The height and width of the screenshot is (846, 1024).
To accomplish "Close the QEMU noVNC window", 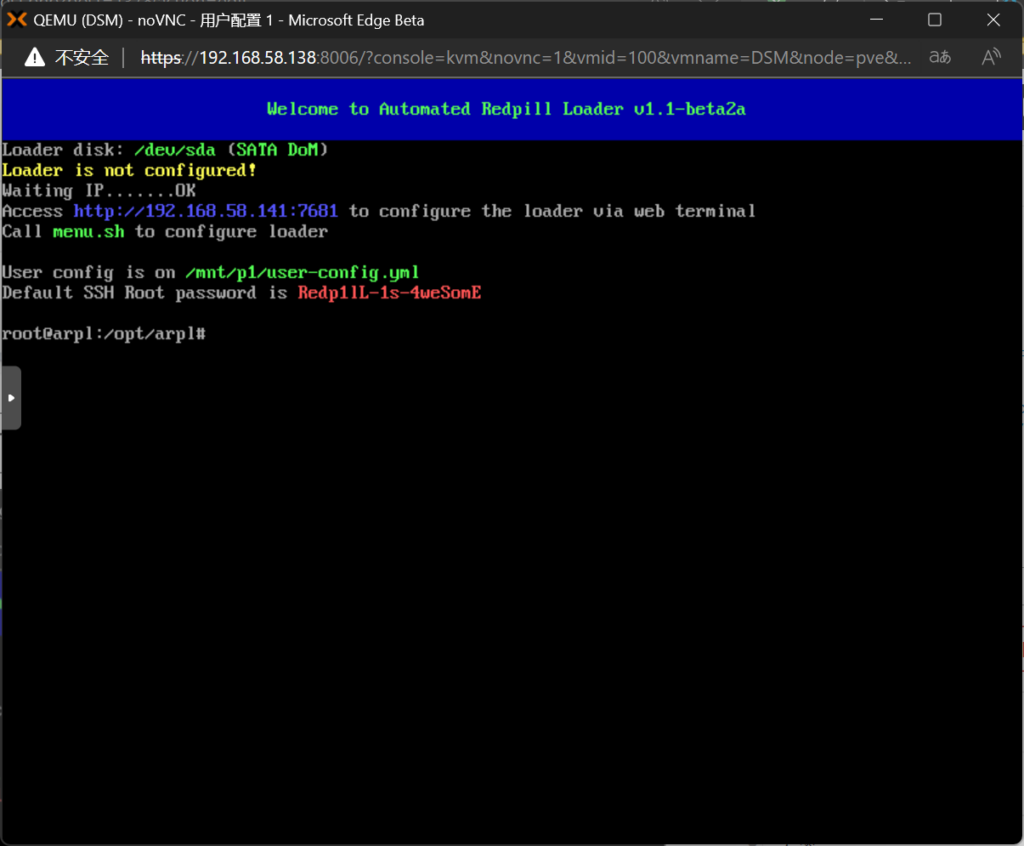I will coord(993,20).
